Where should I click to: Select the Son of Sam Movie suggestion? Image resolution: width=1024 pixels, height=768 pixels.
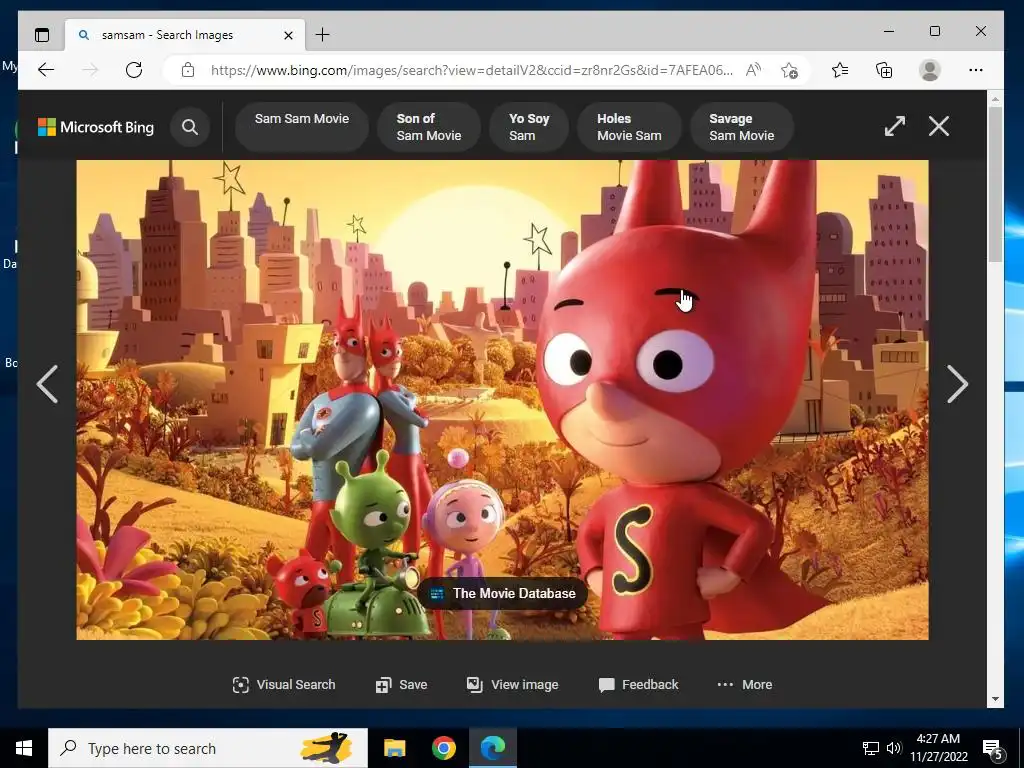(x=428, y=127)
